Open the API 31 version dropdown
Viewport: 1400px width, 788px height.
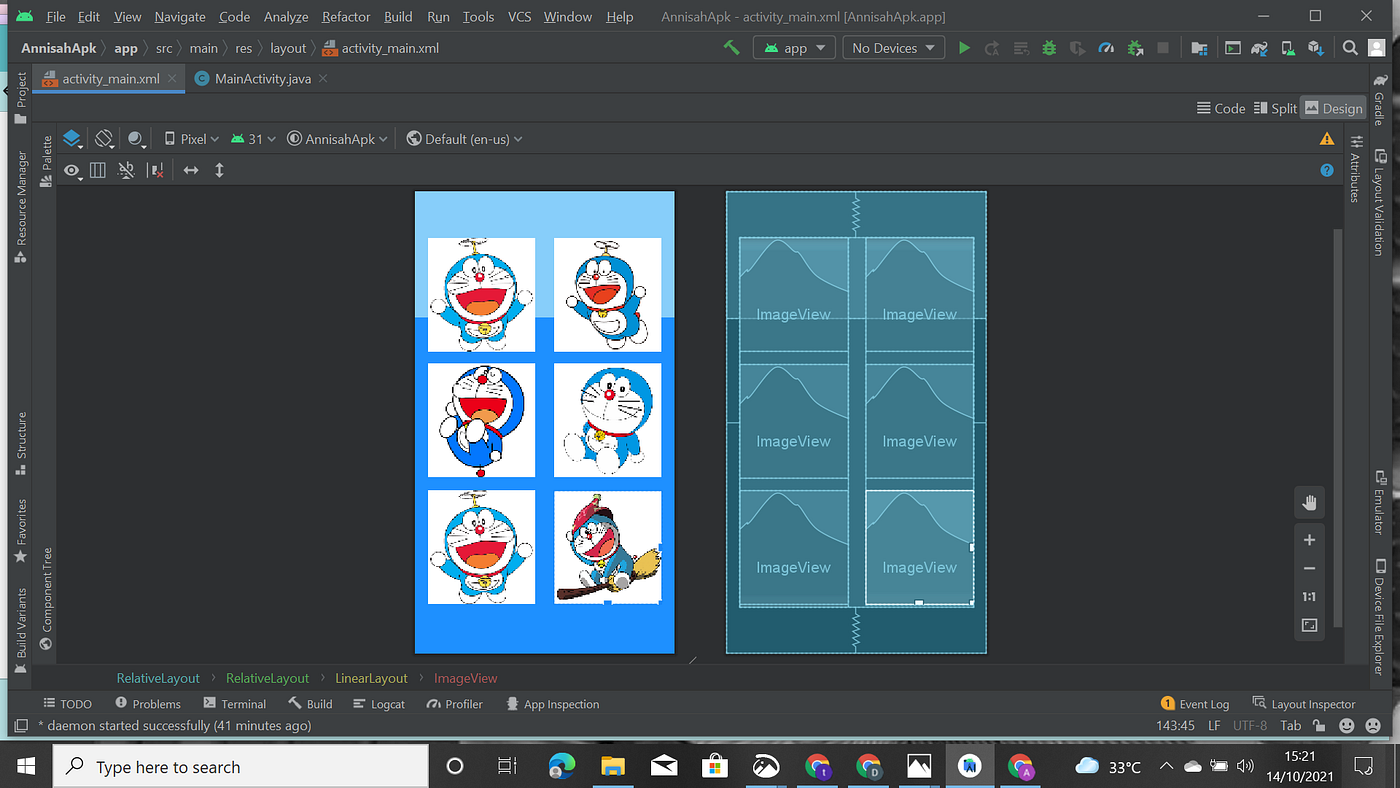[254, 139]
